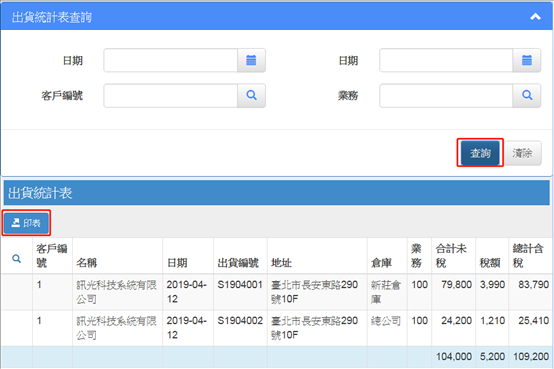Click the 5,200 summary tax total
This screenshot has width=554, height=369.
pyautogui.click(x=492, y=356)
